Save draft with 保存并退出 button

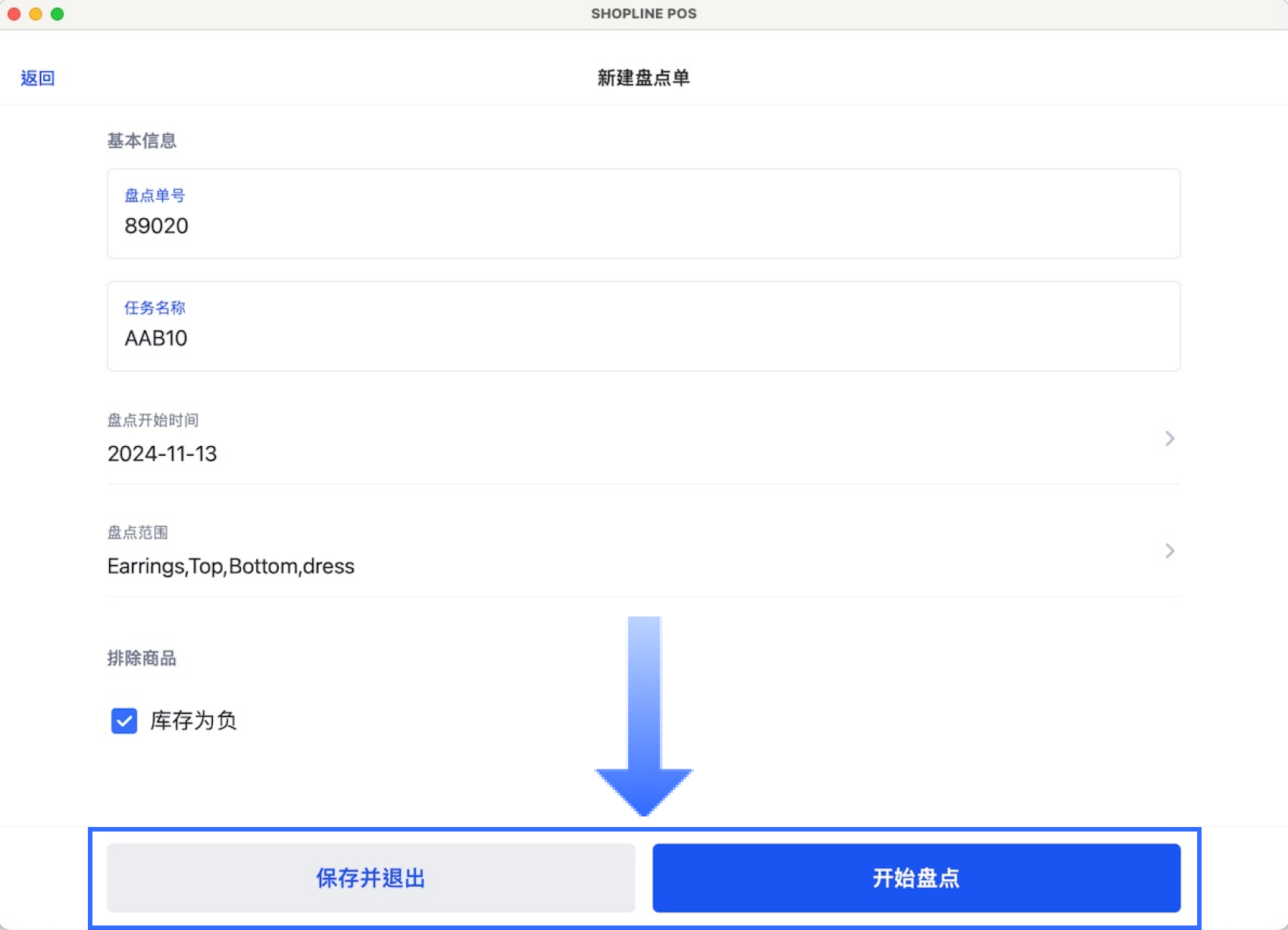tap(370, 878)
